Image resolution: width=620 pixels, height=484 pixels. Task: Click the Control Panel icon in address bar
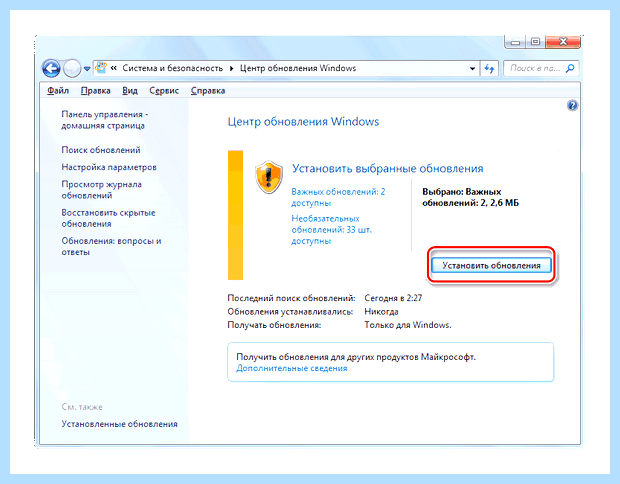coord(101,68)
